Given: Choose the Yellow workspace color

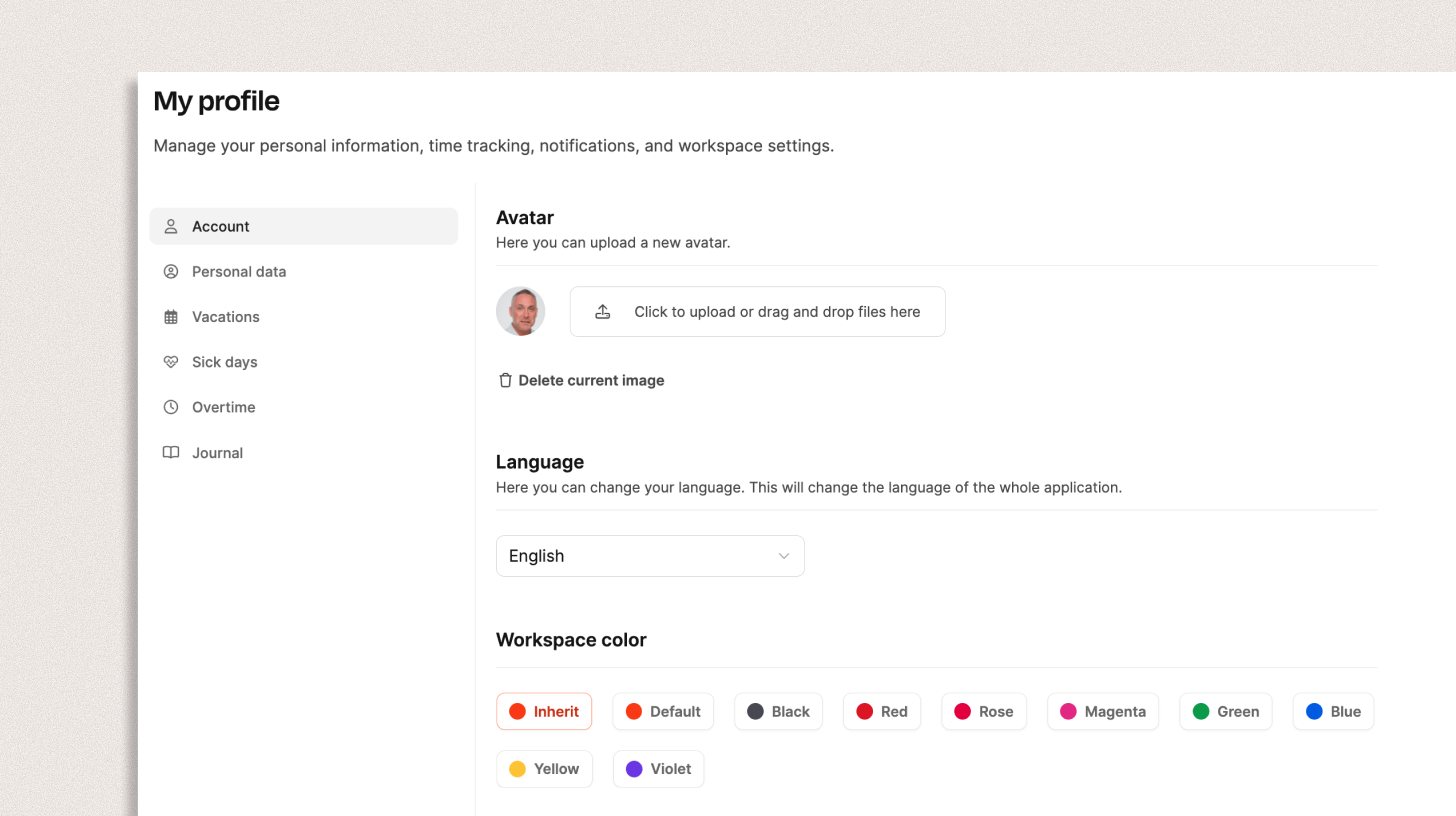Looking at the screenshot, I should coord(544,769).
